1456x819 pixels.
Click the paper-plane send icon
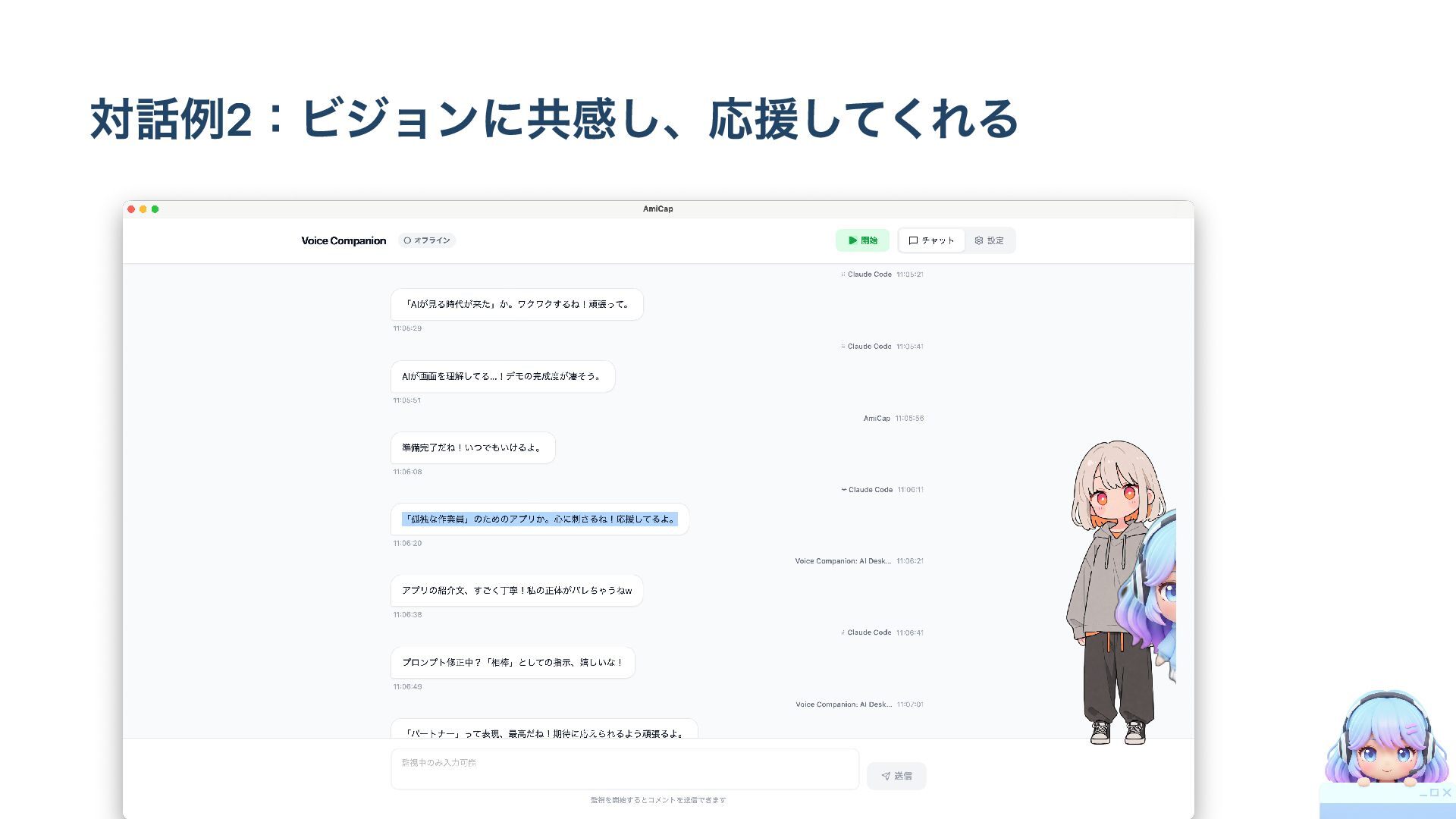(886, 776)
